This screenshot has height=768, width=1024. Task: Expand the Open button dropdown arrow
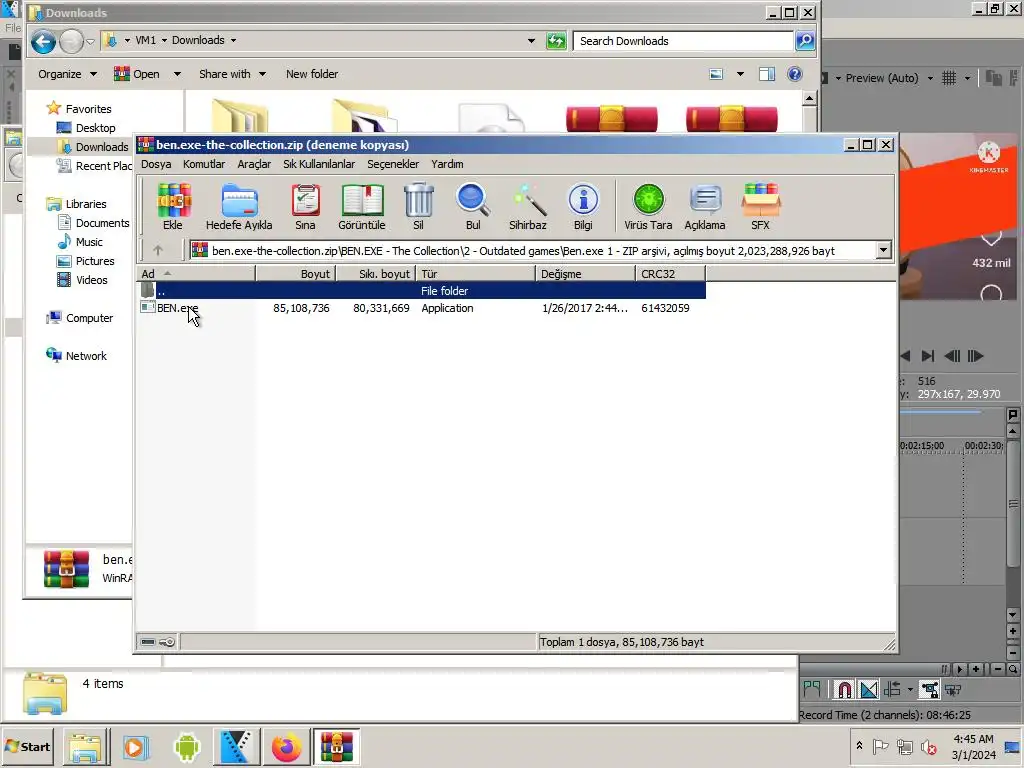177,74
